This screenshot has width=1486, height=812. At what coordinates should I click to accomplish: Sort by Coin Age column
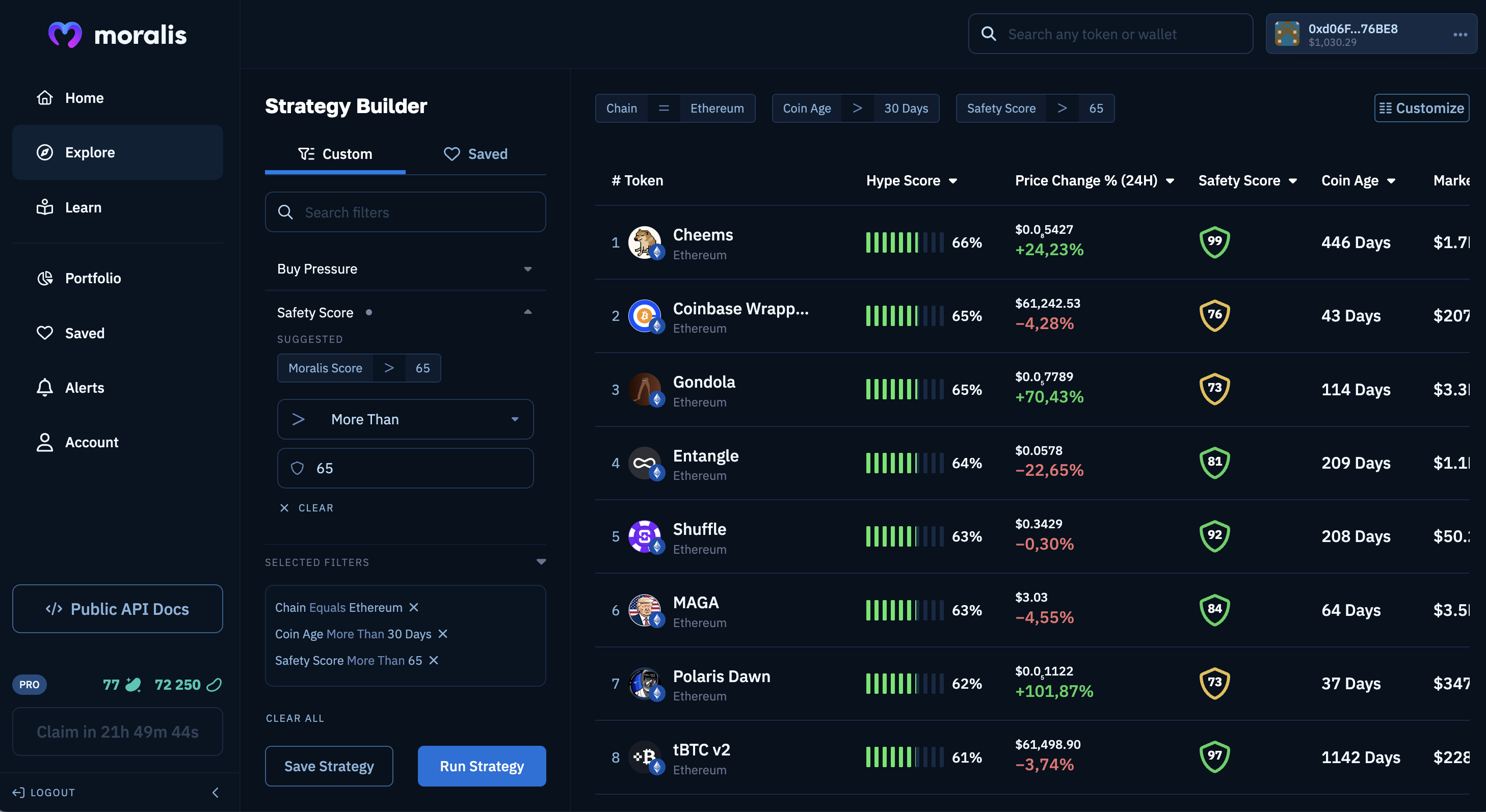pos(1358,180)
